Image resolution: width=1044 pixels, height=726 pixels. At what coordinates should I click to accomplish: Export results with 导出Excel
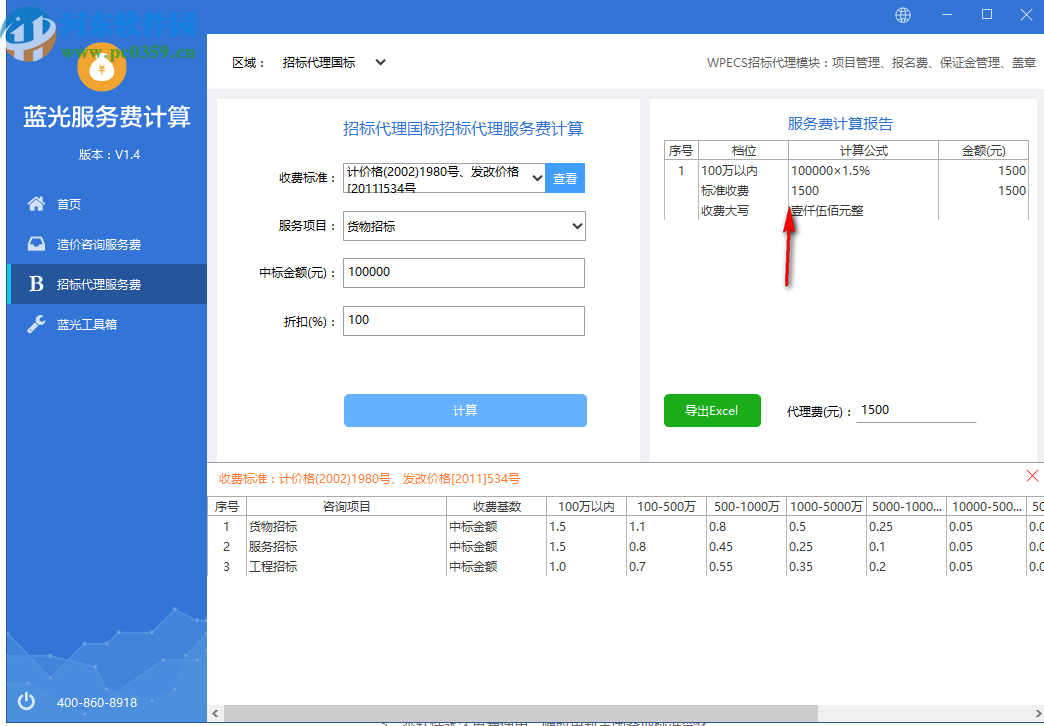tap(712, 410)
